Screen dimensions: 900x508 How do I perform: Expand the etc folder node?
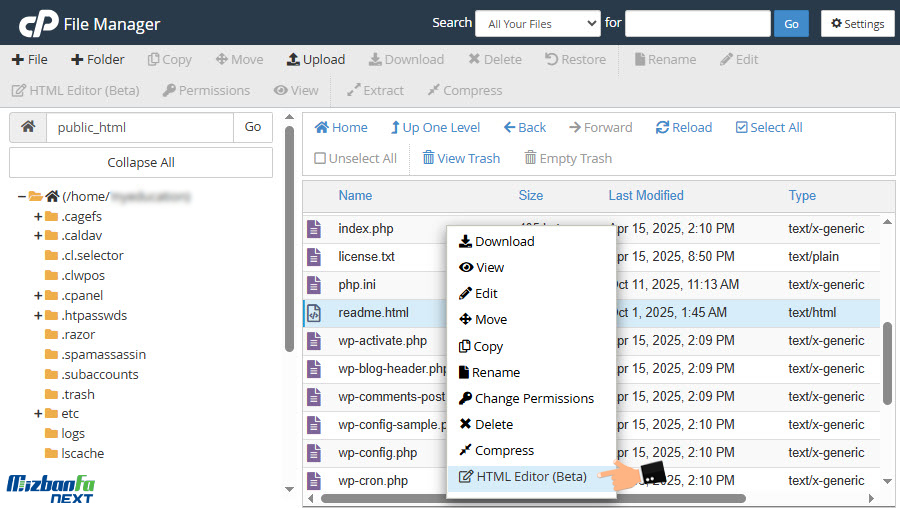pos(38,413)
